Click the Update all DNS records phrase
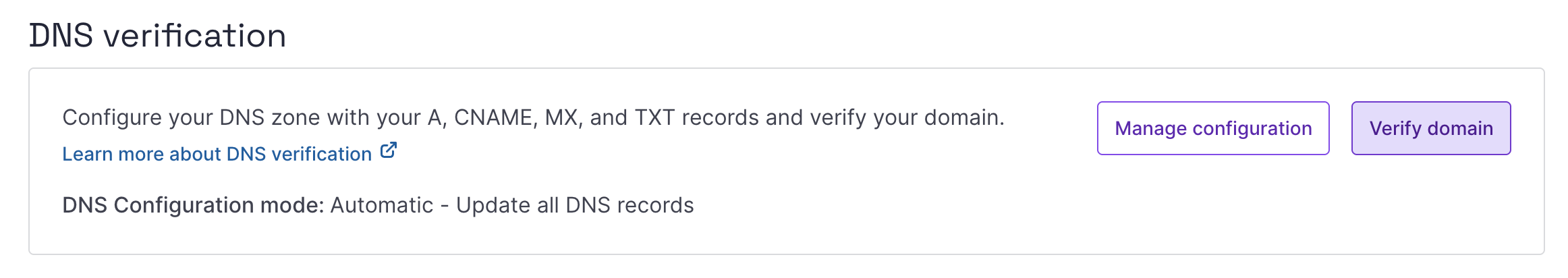The height and width of the screenshot is (278, 1568). pyautogui.click(x=575, y=205)
